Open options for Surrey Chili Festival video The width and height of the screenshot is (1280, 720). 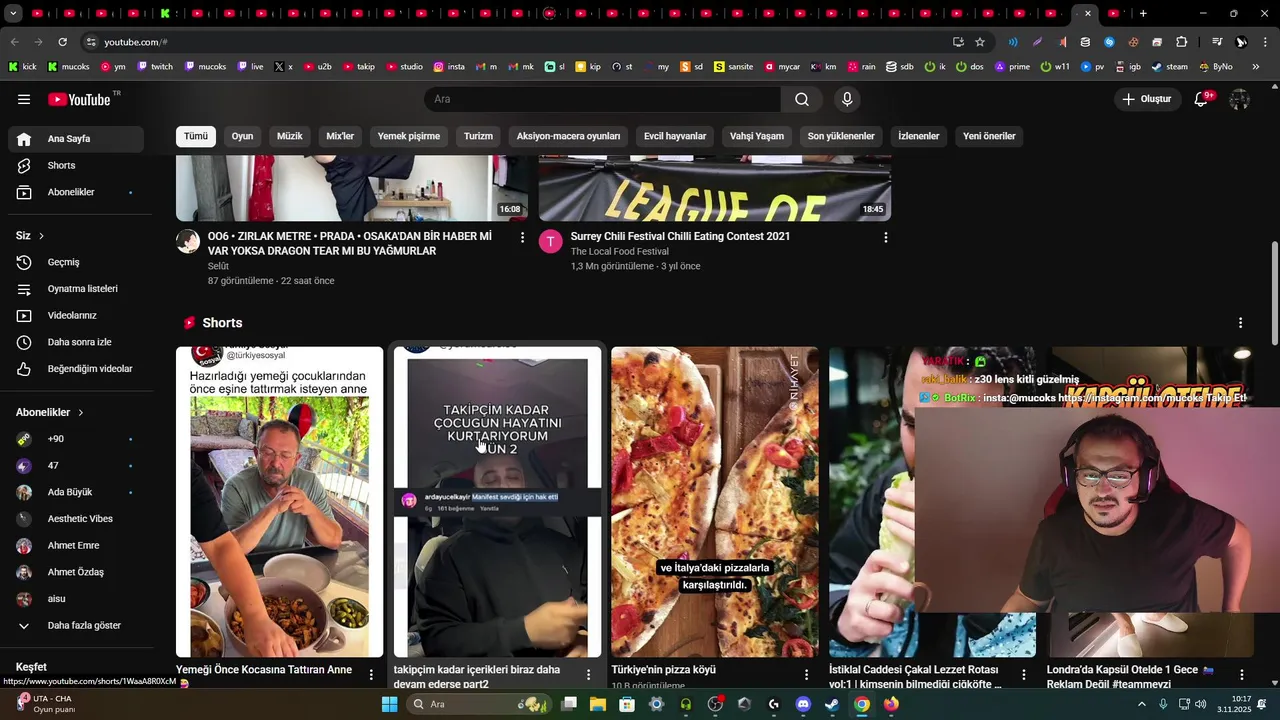885,237
